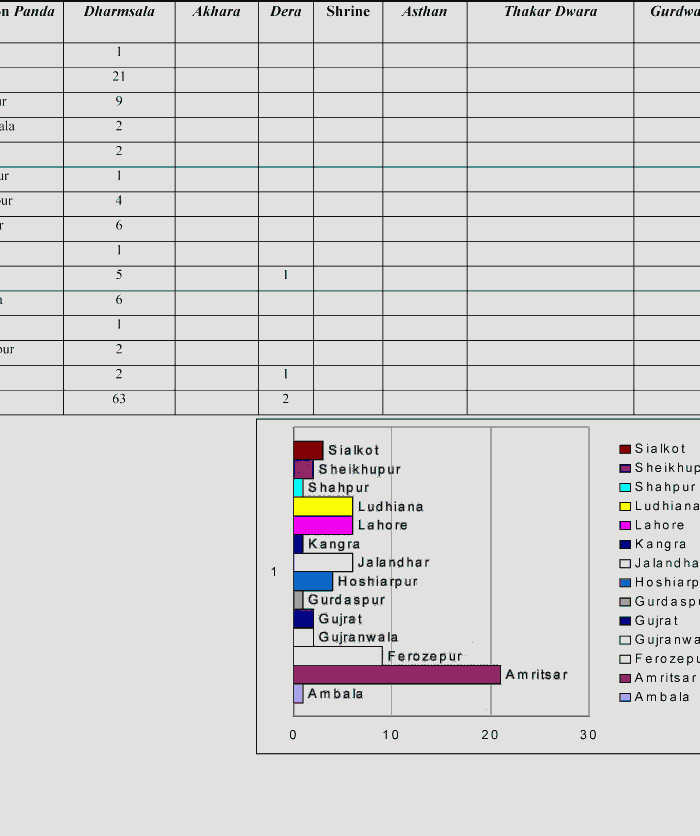Click the dark red Sialkot chart bar
This screenshot has width=700, height=836.
(308, 450)
